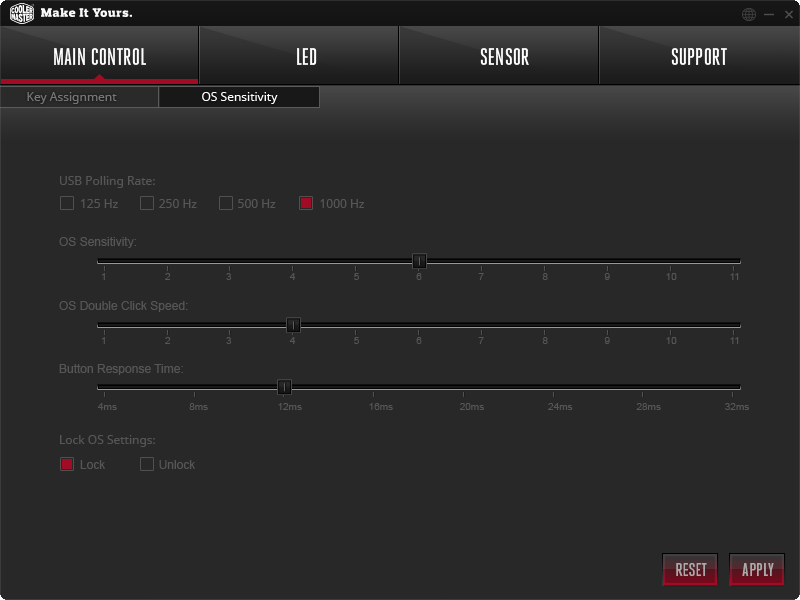Click the OS Sensitivity slider handle
Viewport: 800px width, 600px height.
coord(419,261)
